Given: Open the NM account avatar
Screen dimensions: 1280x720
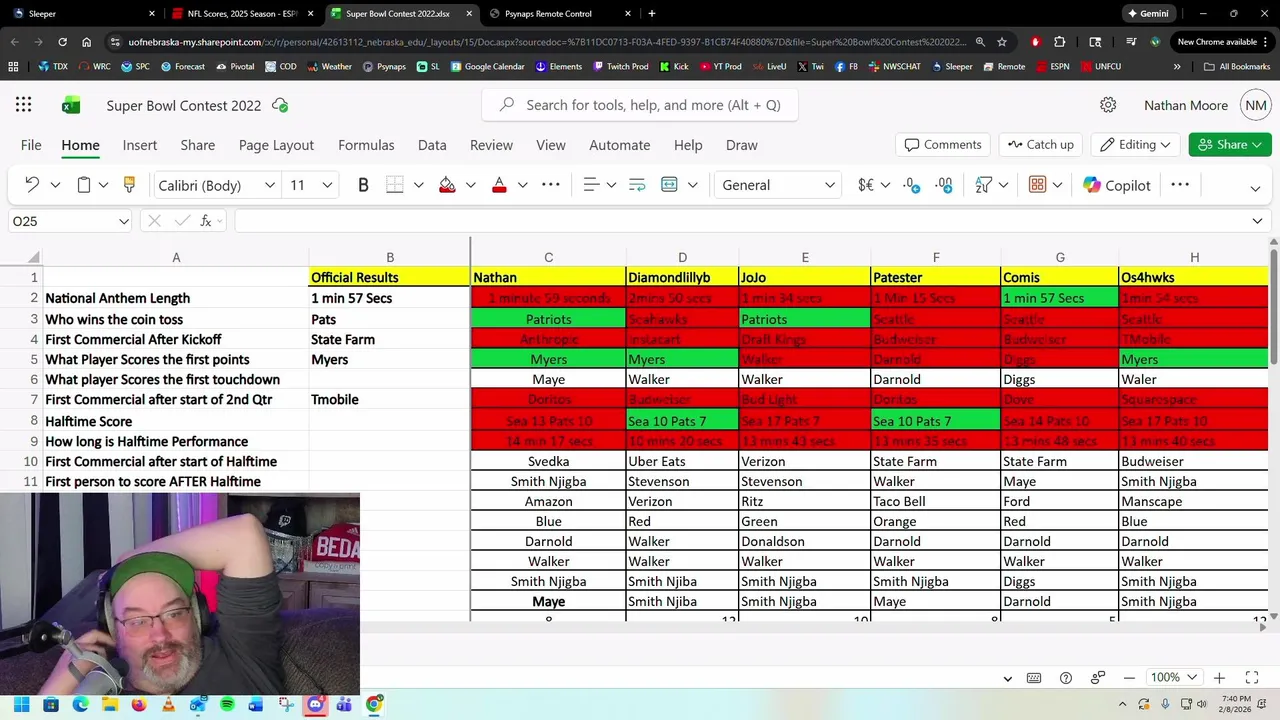Looking at the screenshot, I should [1256, 105].
